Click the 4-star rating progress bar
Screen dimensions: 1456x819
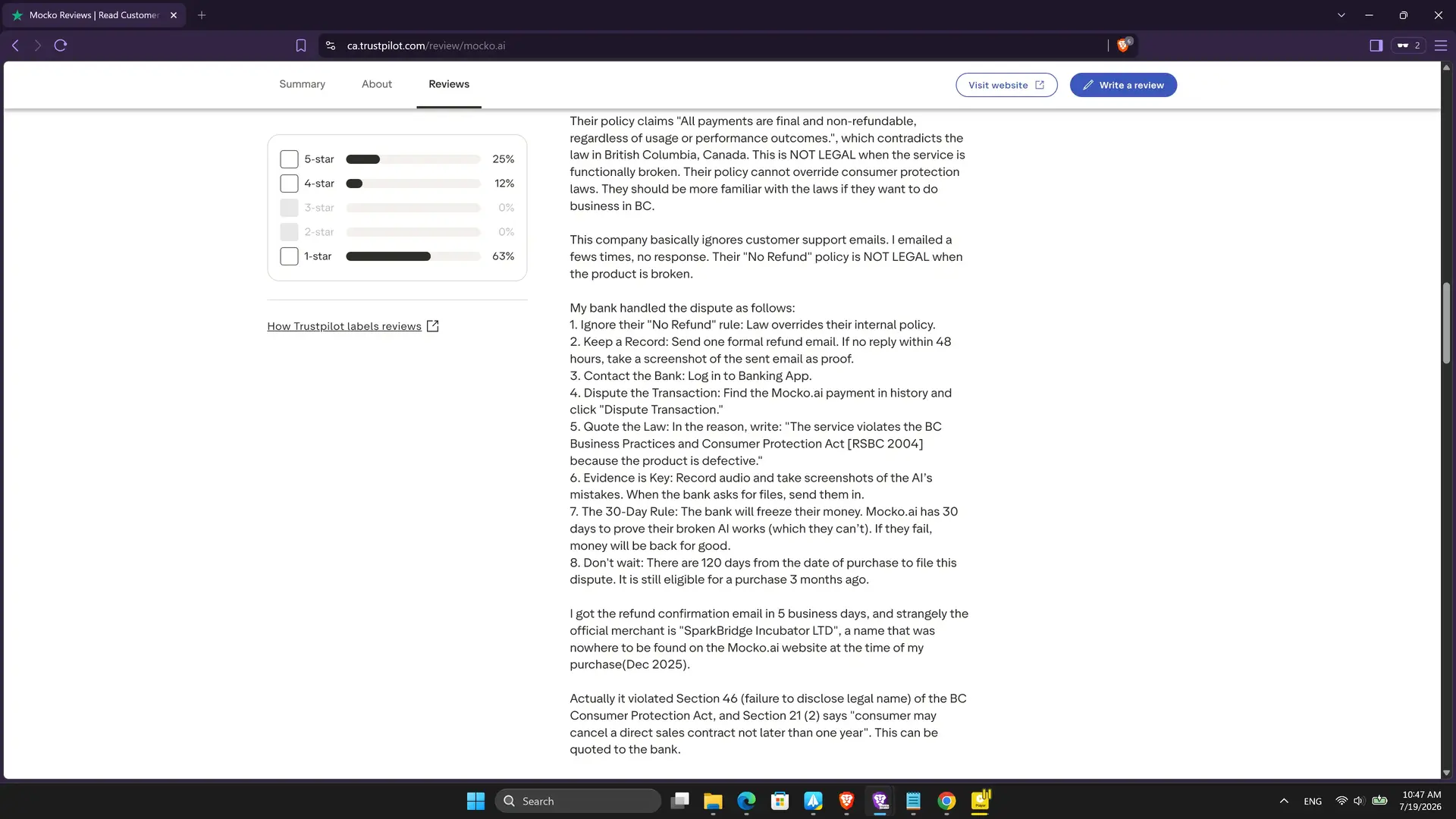(x=413, y=184)
